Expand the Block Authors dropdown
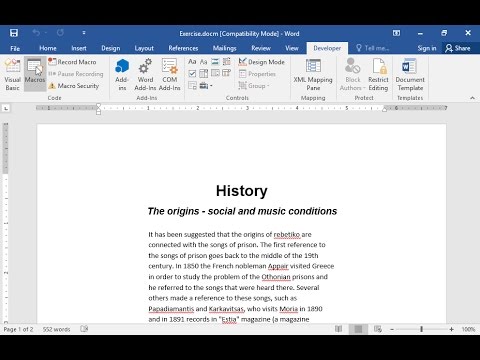Viewport: 480px width, 360px height. (353, 75)
